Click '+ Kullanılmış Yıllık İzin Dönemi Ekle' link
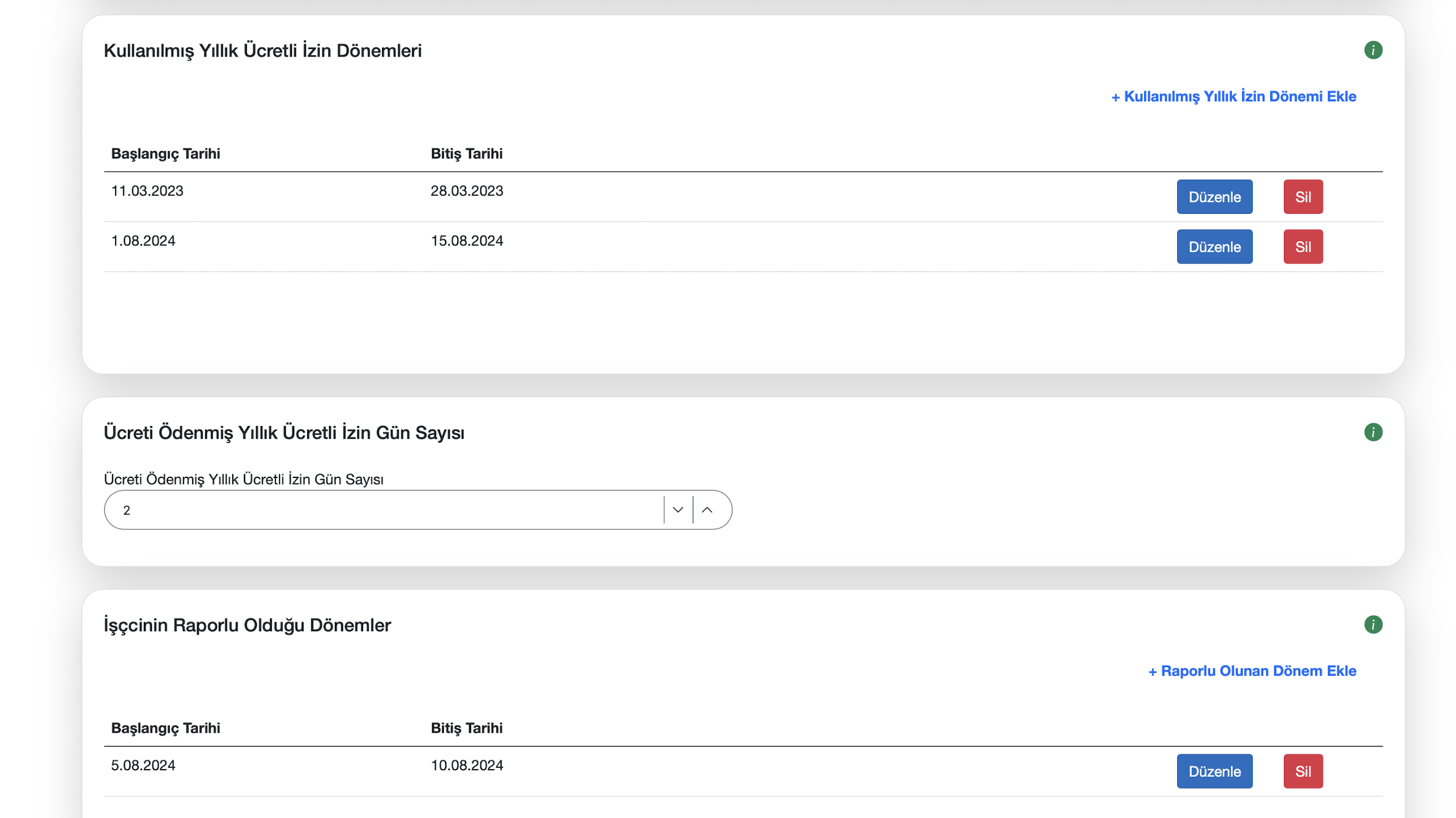 (x=1233, y=96)
